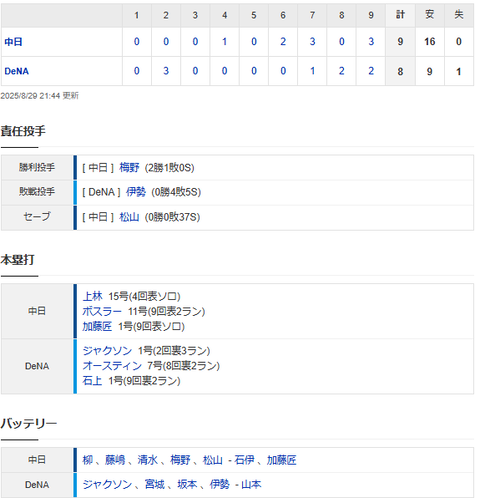Image resolution: width=480 pixels, height=498 pixels.
Task: Select DeNA 9th inning score of 2
Action: (371, 71)
